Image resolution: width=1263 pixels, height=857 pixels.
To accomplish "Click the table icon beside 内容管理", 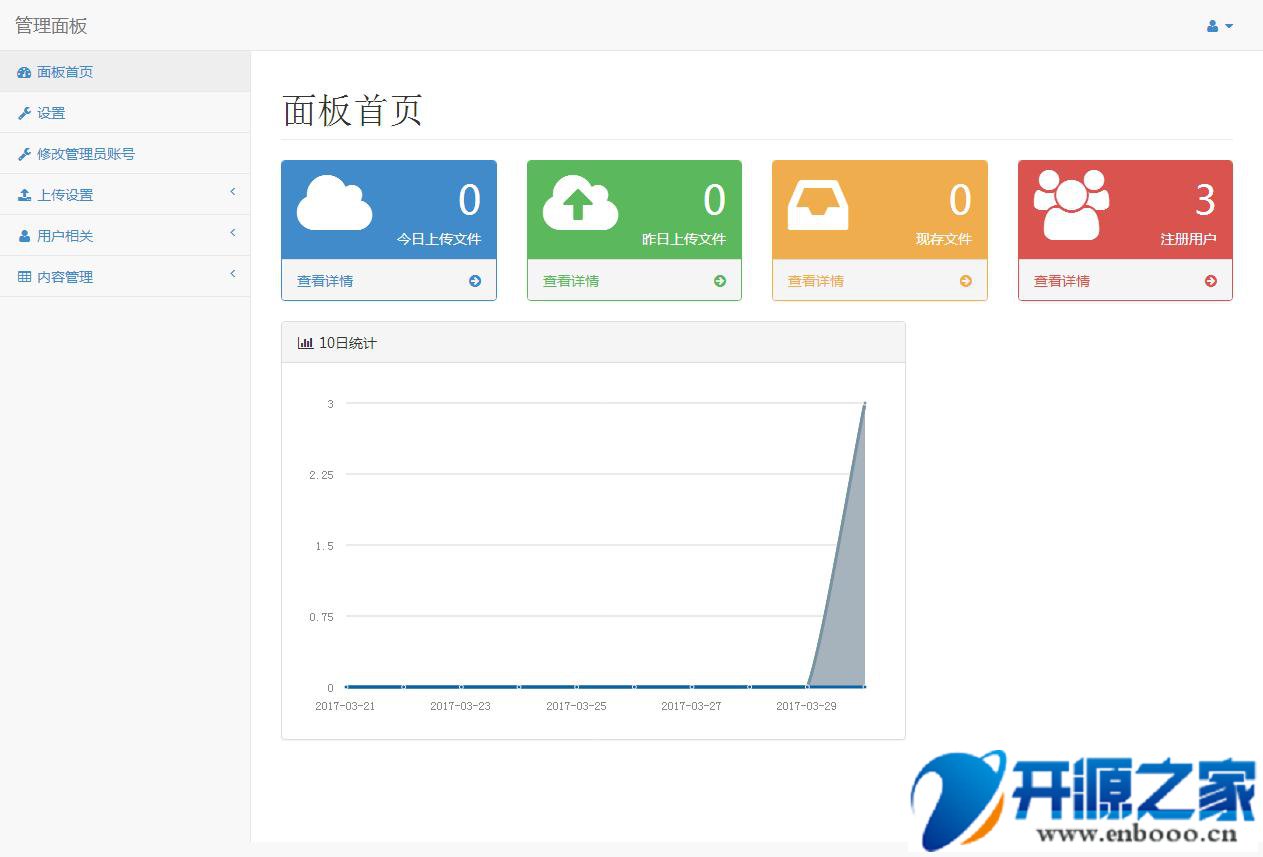I will click(24, 277).
